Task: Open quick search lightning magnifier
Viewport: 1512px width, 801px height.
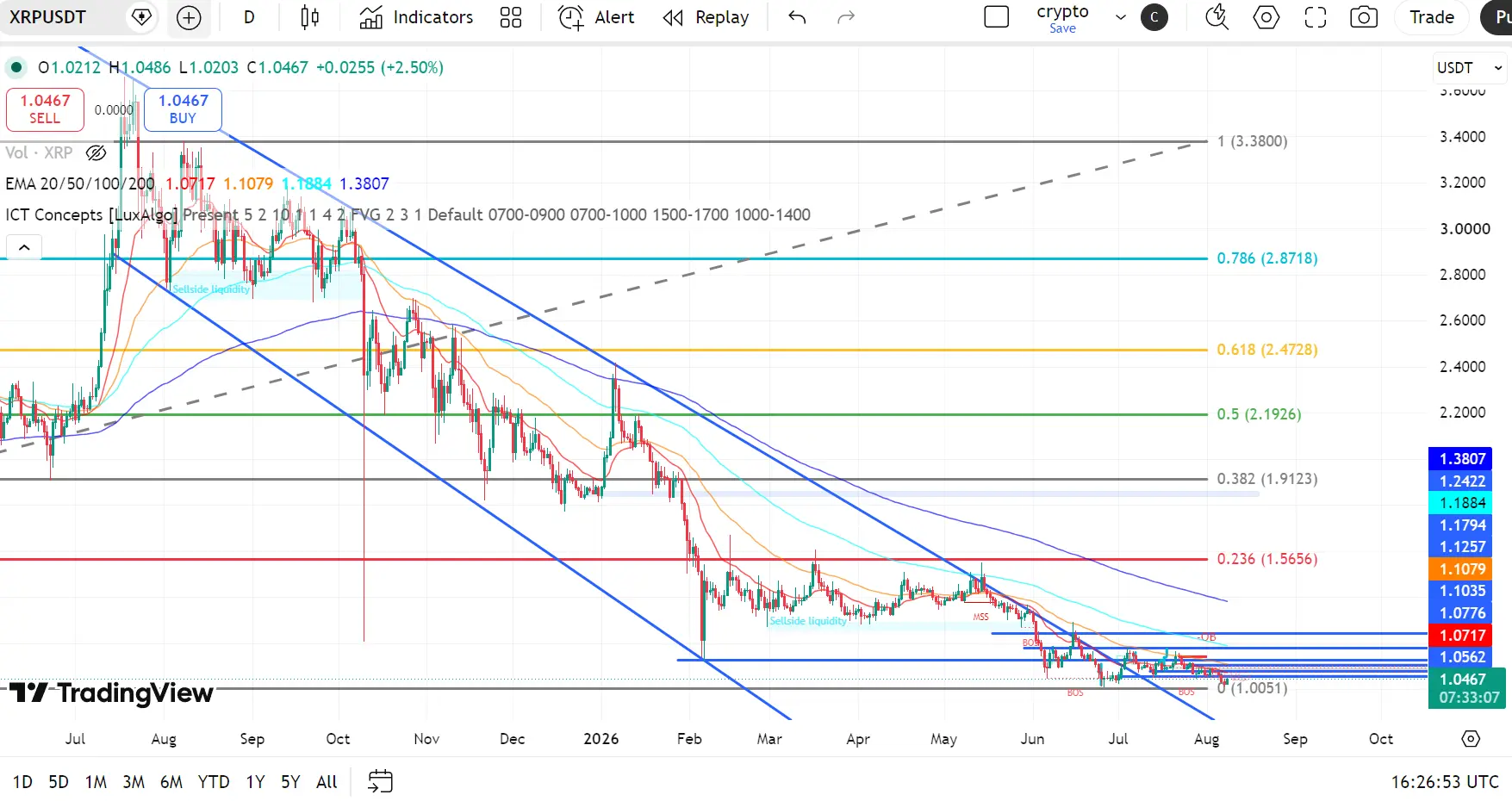Action: pyautogui.click(x=1216, y=17)
